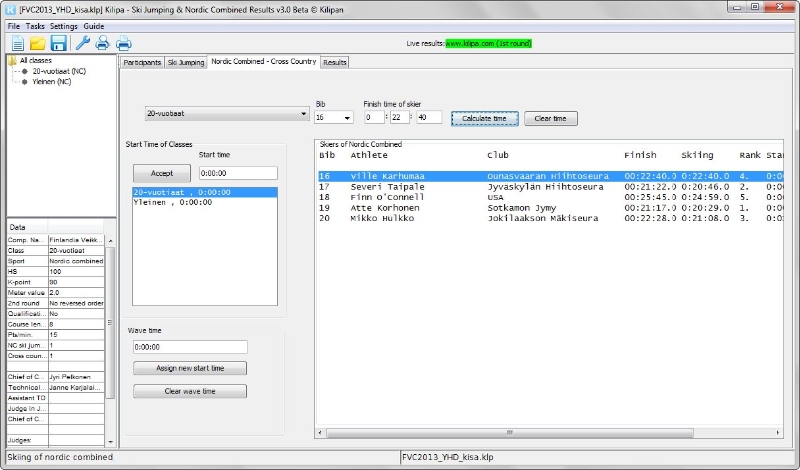Click the Data panel scroll down arrow
This screenshot has width=800, height=470.
pyautogui.click(x=111, y=442)
